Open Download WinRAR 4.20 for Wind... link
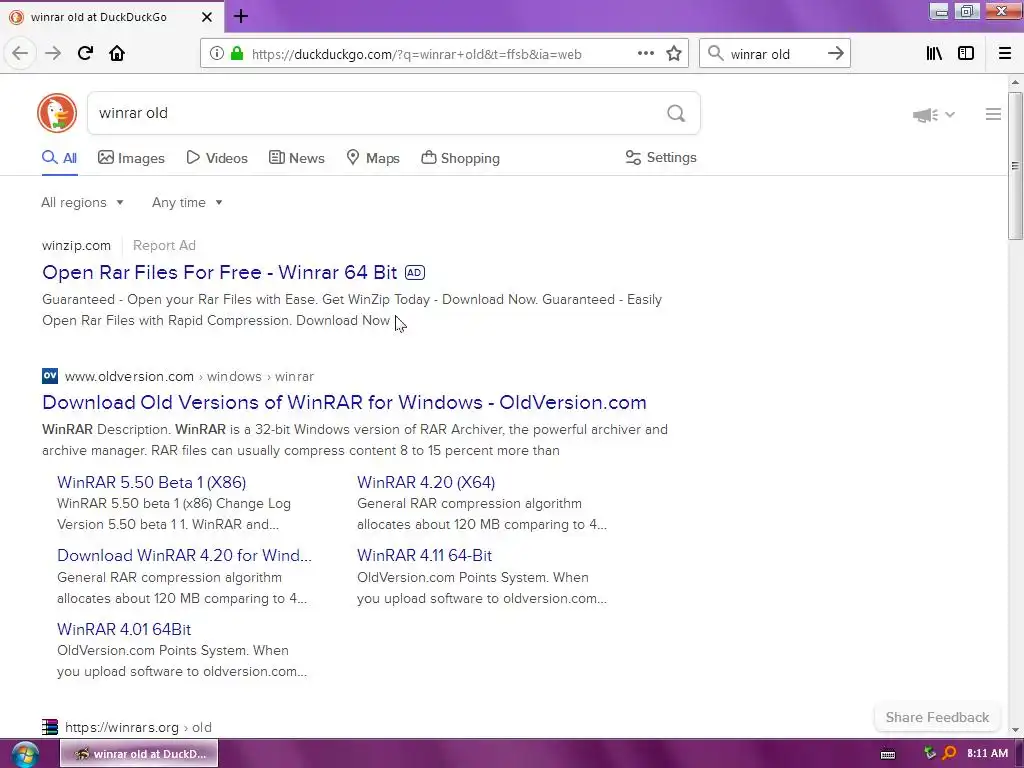 point(184,555)
